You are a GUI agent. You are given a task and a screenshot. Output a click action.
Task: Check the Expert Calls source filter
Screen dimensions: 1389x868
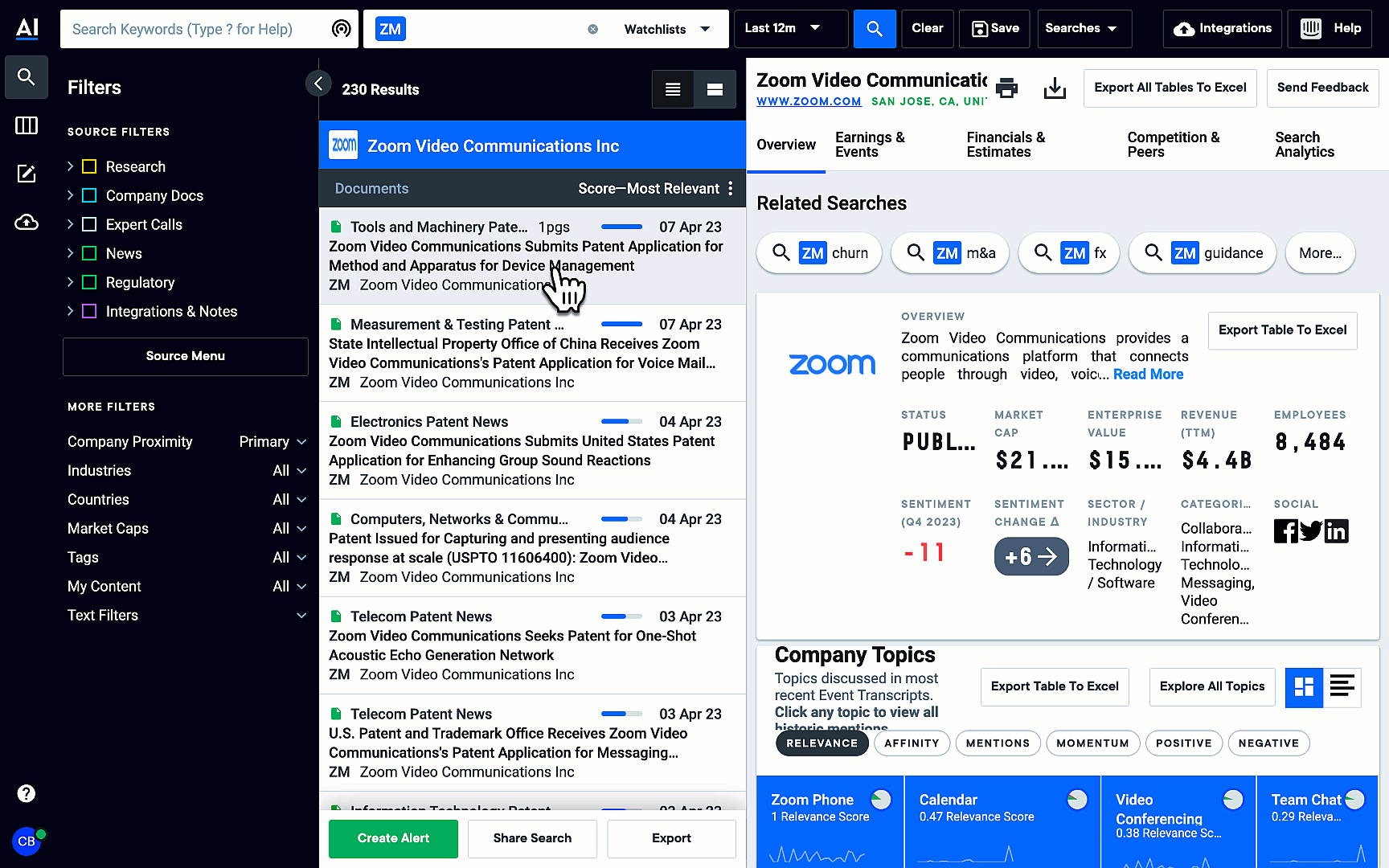point(89,224)
